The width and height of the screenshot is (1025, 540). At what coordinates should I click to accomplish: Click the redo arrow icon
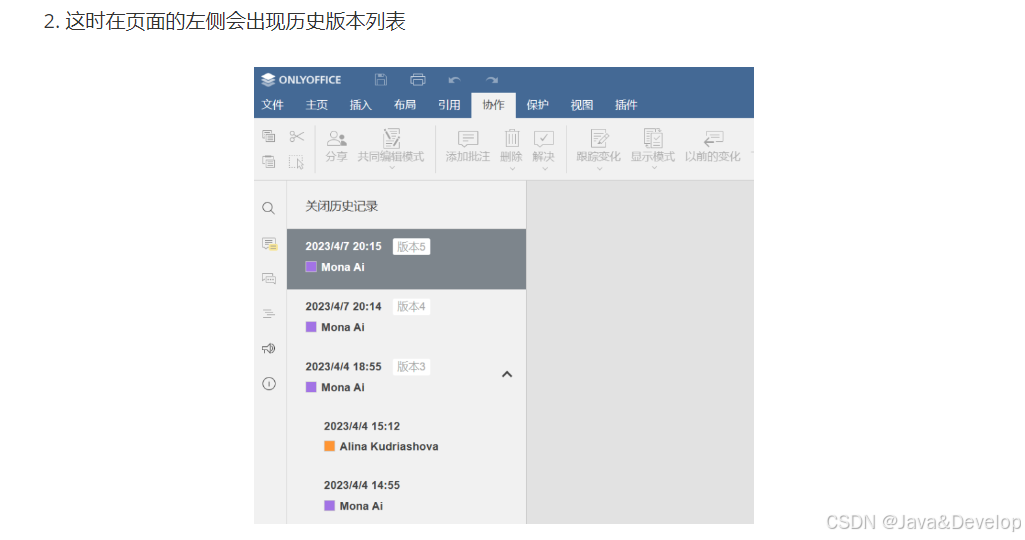pyautogui.click(x=492, y=80)
